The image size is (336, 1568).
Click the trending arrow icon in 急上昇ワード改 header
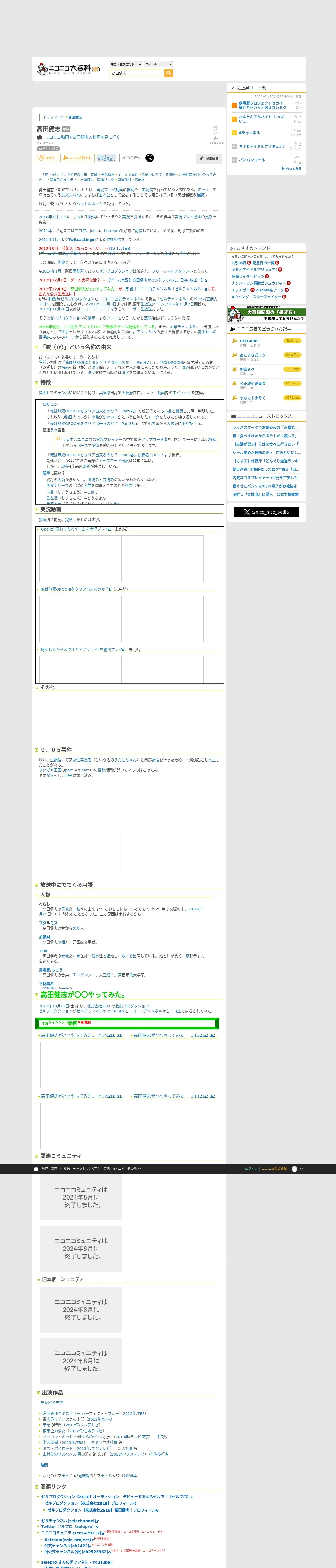coord(232,88)
